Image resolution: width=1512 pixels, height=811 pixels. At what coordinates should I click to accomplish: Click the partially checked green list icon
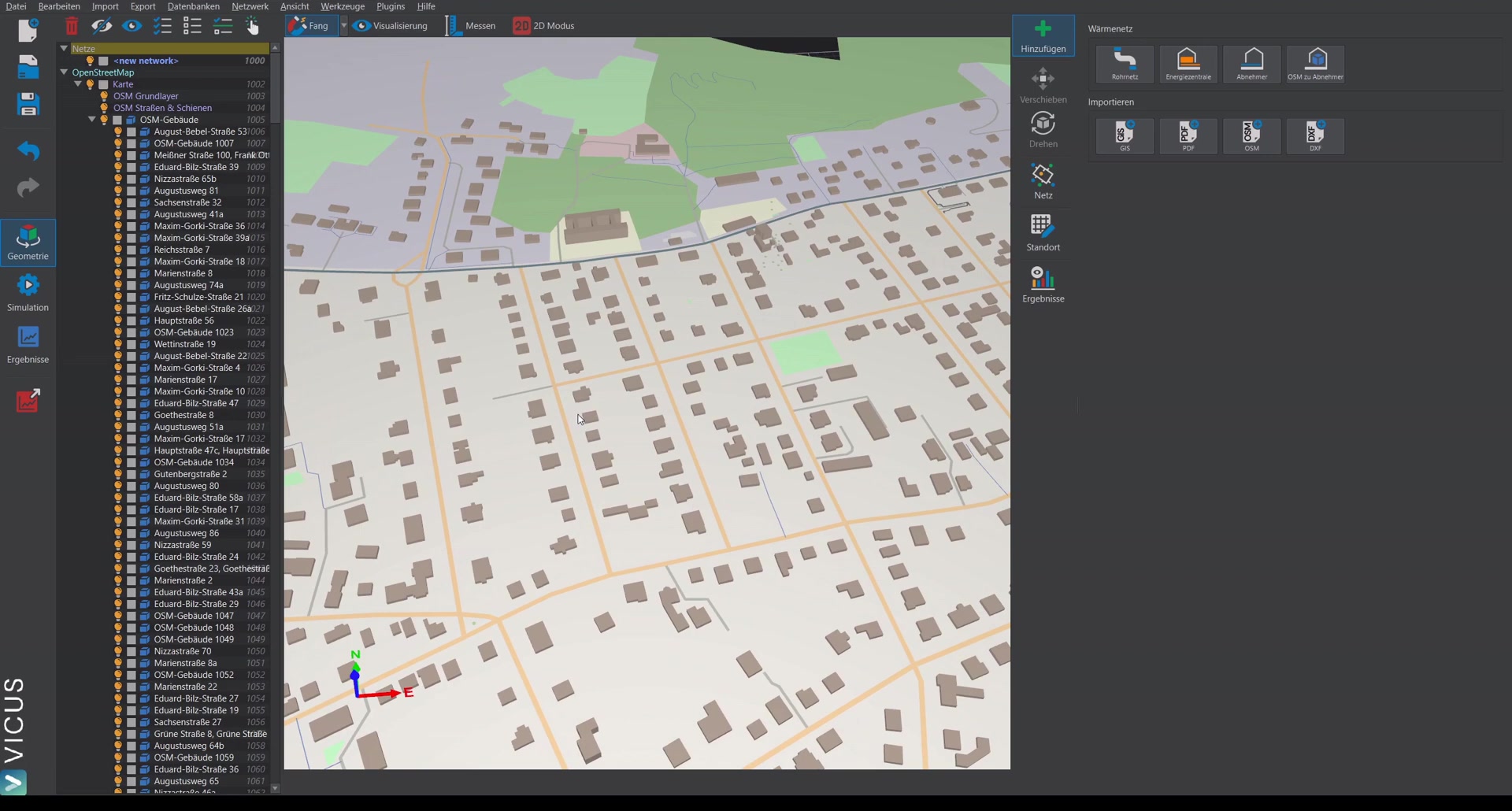(223, 26)
